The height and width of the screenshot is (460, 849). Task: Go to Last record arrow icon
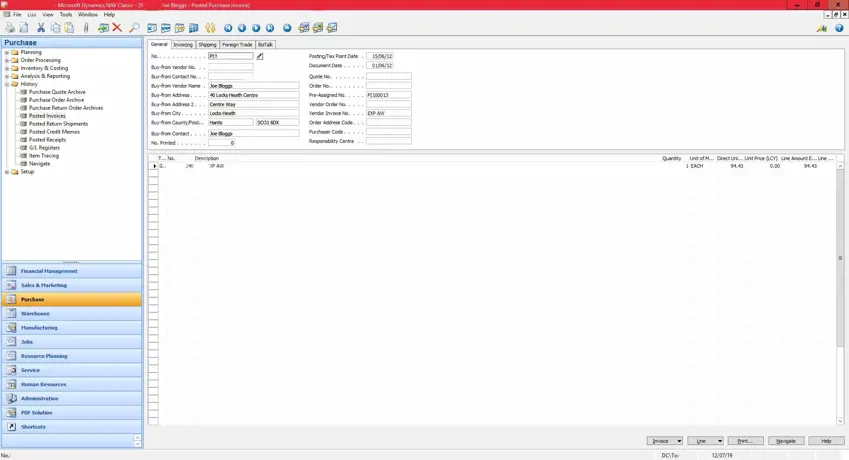[x=270, y=28]
